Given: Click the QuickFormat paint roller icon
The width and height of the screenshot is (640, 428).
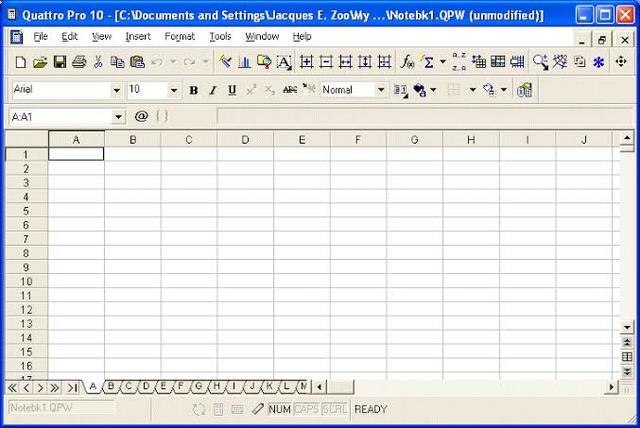Looking at the screenshot, I should pyautogui.click(x=224, y=62).
